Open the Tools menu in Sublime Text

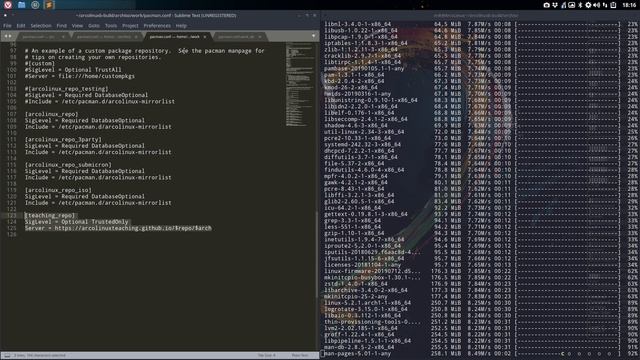point(111,26)
